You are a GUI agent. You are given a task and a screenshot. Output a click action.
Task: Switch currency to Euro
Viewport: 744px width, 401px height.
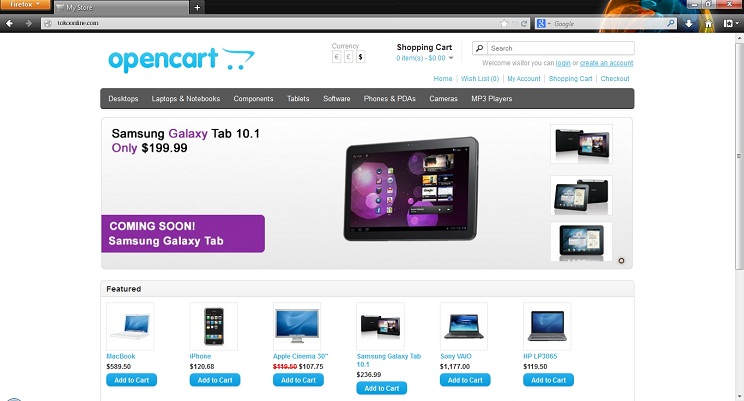[x=336, y=57]
